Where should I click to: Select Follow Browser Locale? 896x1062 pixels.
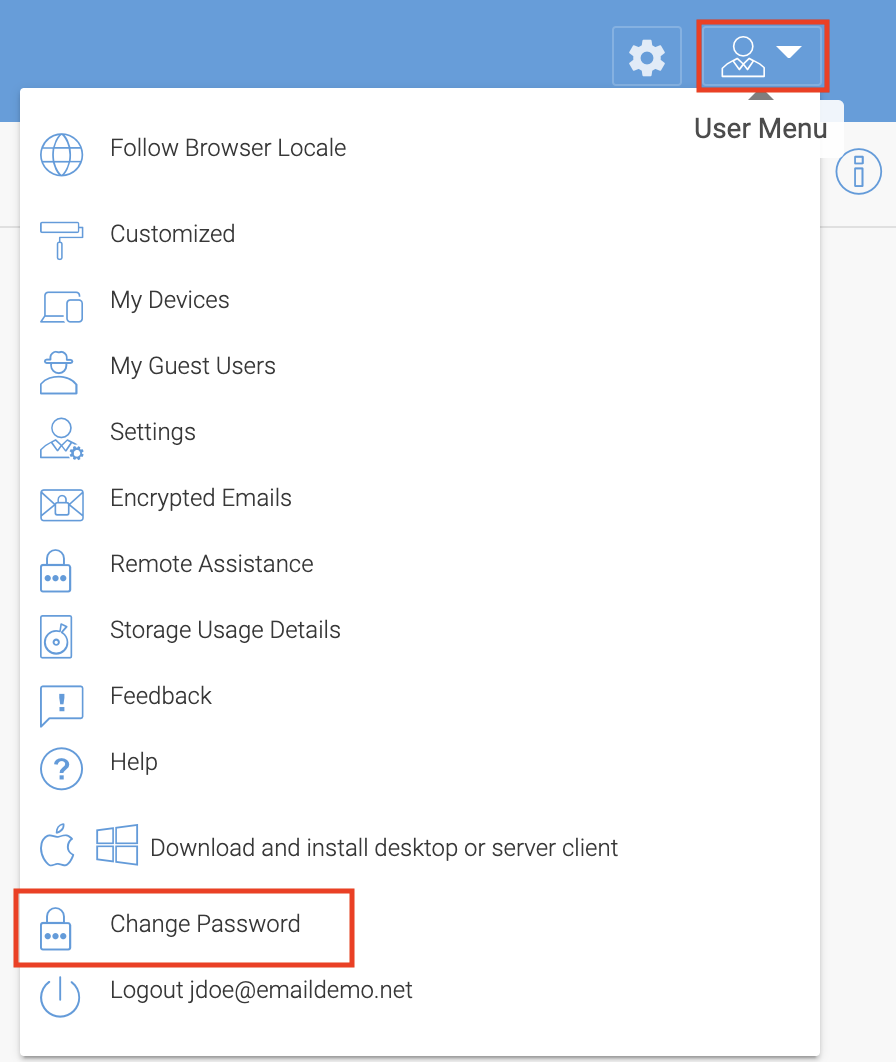(228, 148)
